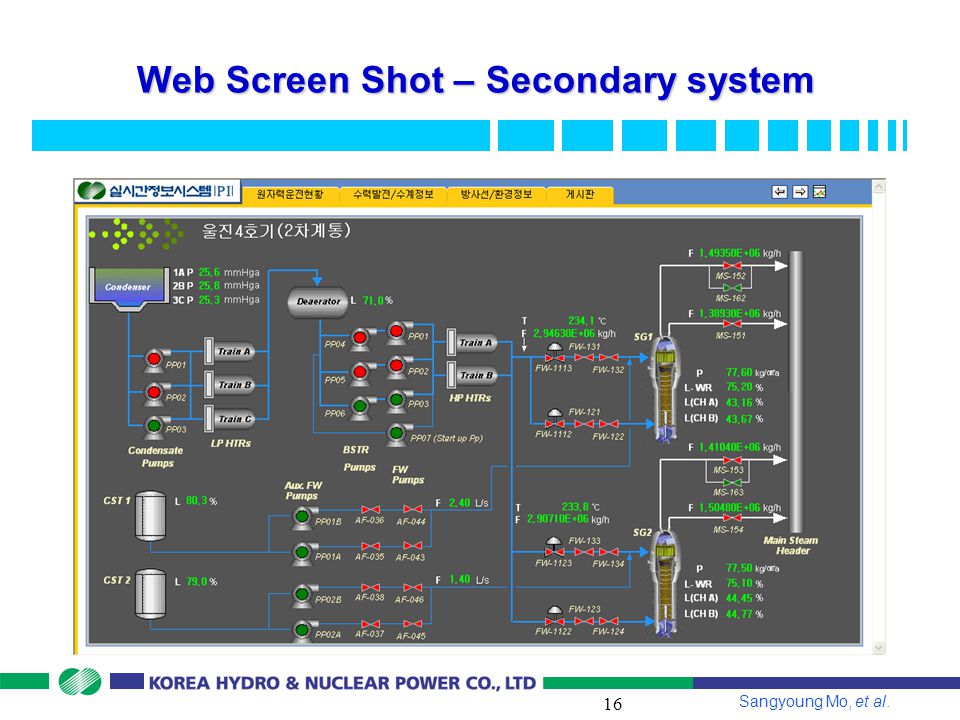Select the CST 2 tank graphic
The width and height of the screenshot is (960, 720).
(x=151, y=594)
